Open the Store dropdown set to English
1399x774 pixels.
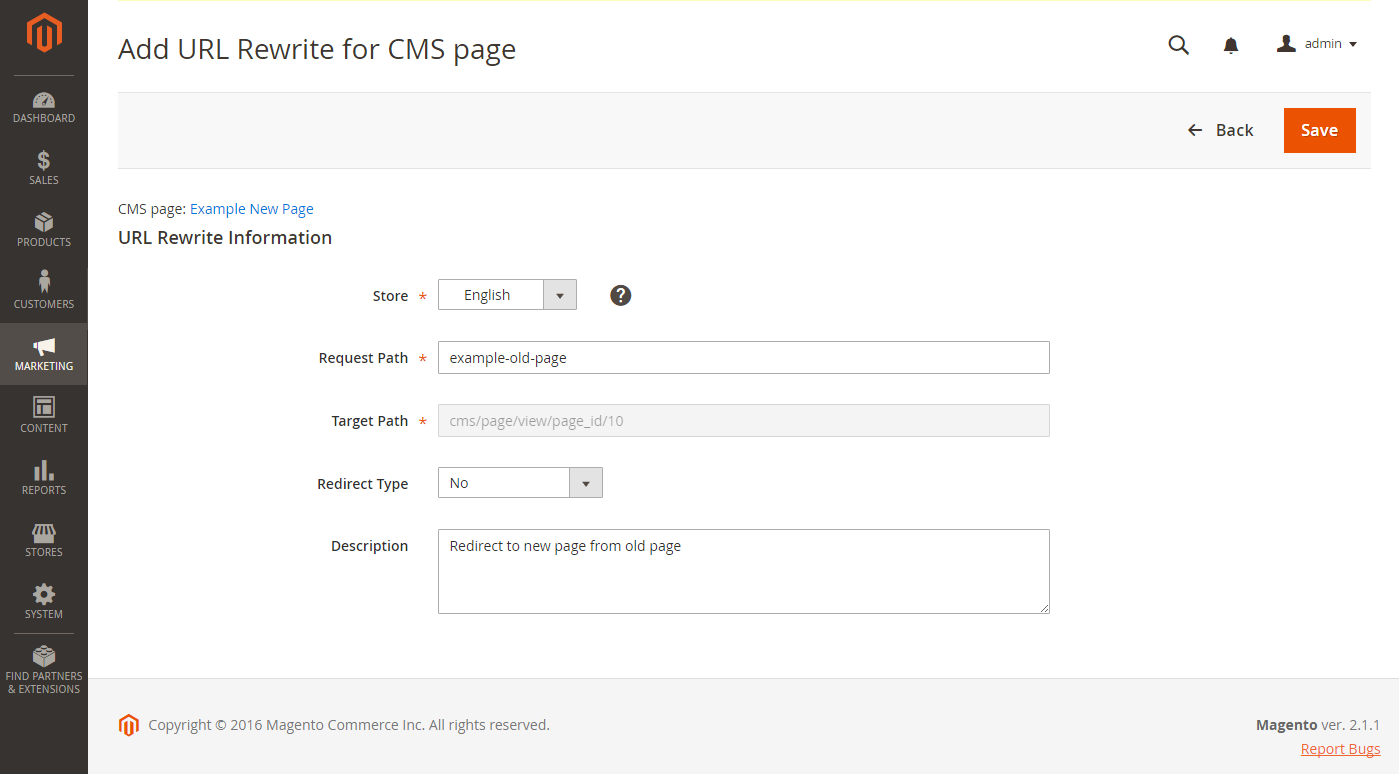(507, 295)
